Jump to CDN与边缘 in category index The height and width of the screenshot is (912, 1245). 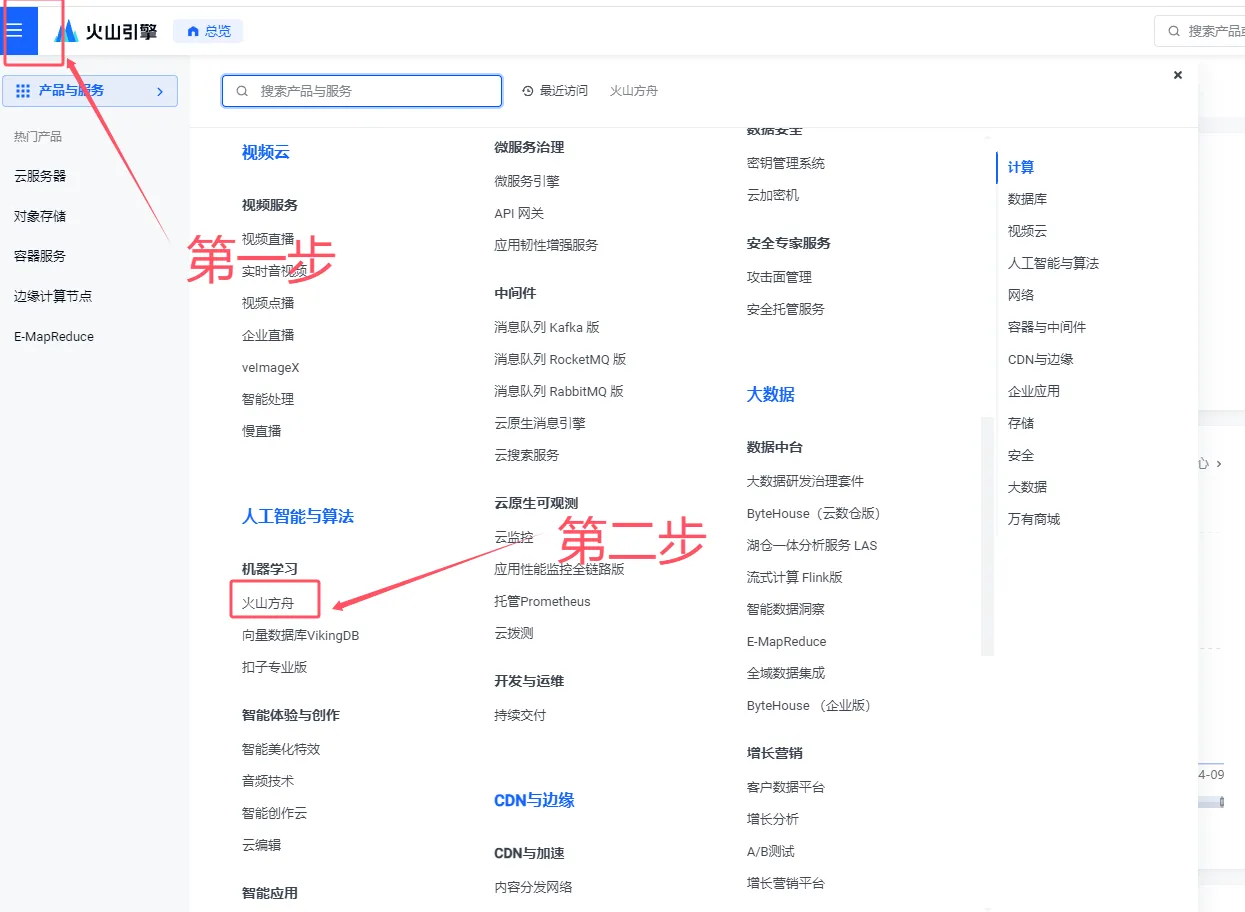tap(1040, 359)
